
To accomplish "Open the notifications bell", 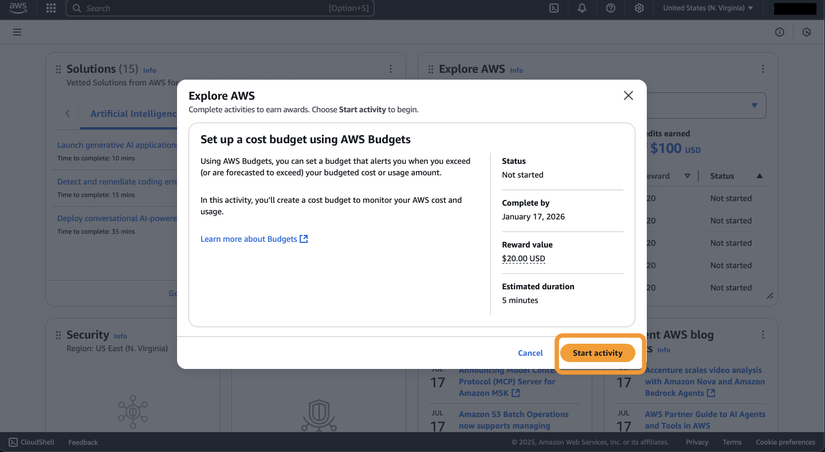I will (x=582, y=8).
